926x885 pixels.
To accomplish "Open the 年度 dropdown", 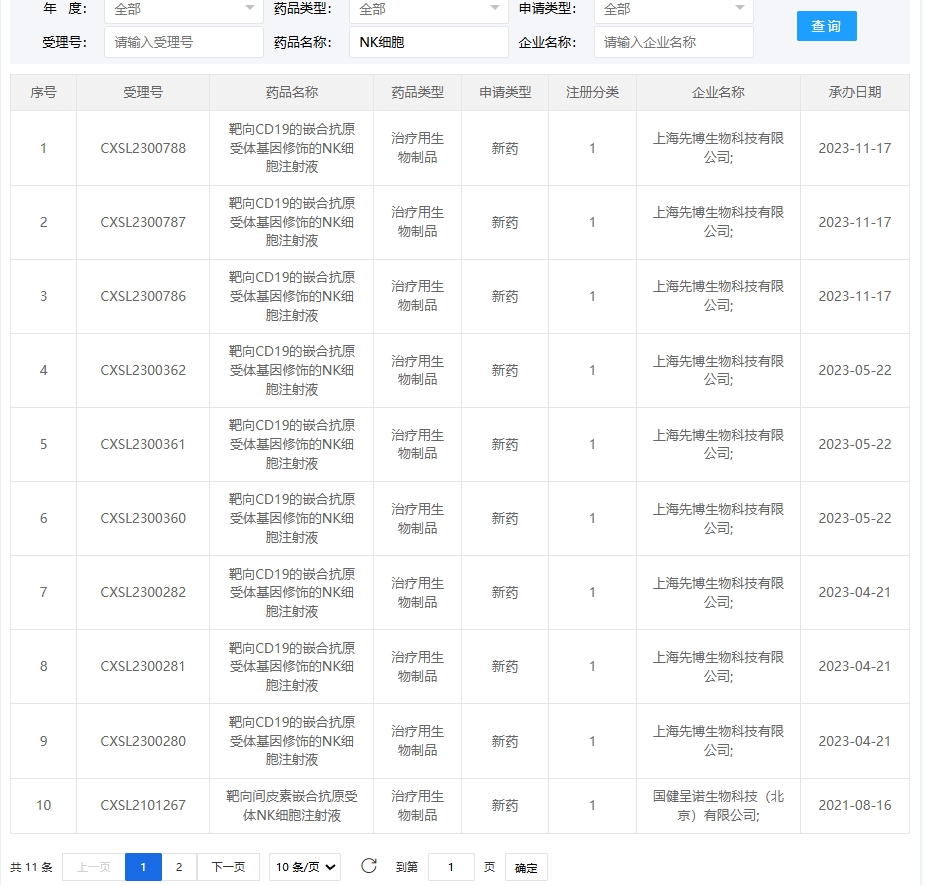I will click(x=184, y=9).
